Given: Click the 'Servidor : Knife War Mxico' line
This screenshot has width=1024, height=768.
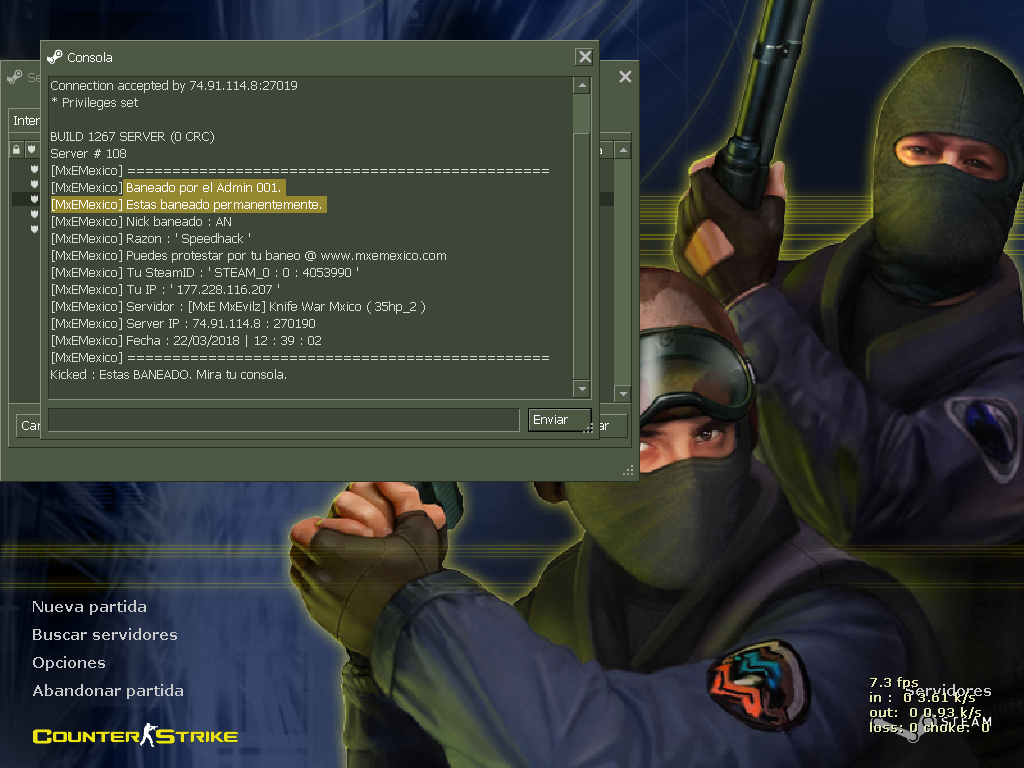Looking at the screenshot, I should tap(238, 306).
